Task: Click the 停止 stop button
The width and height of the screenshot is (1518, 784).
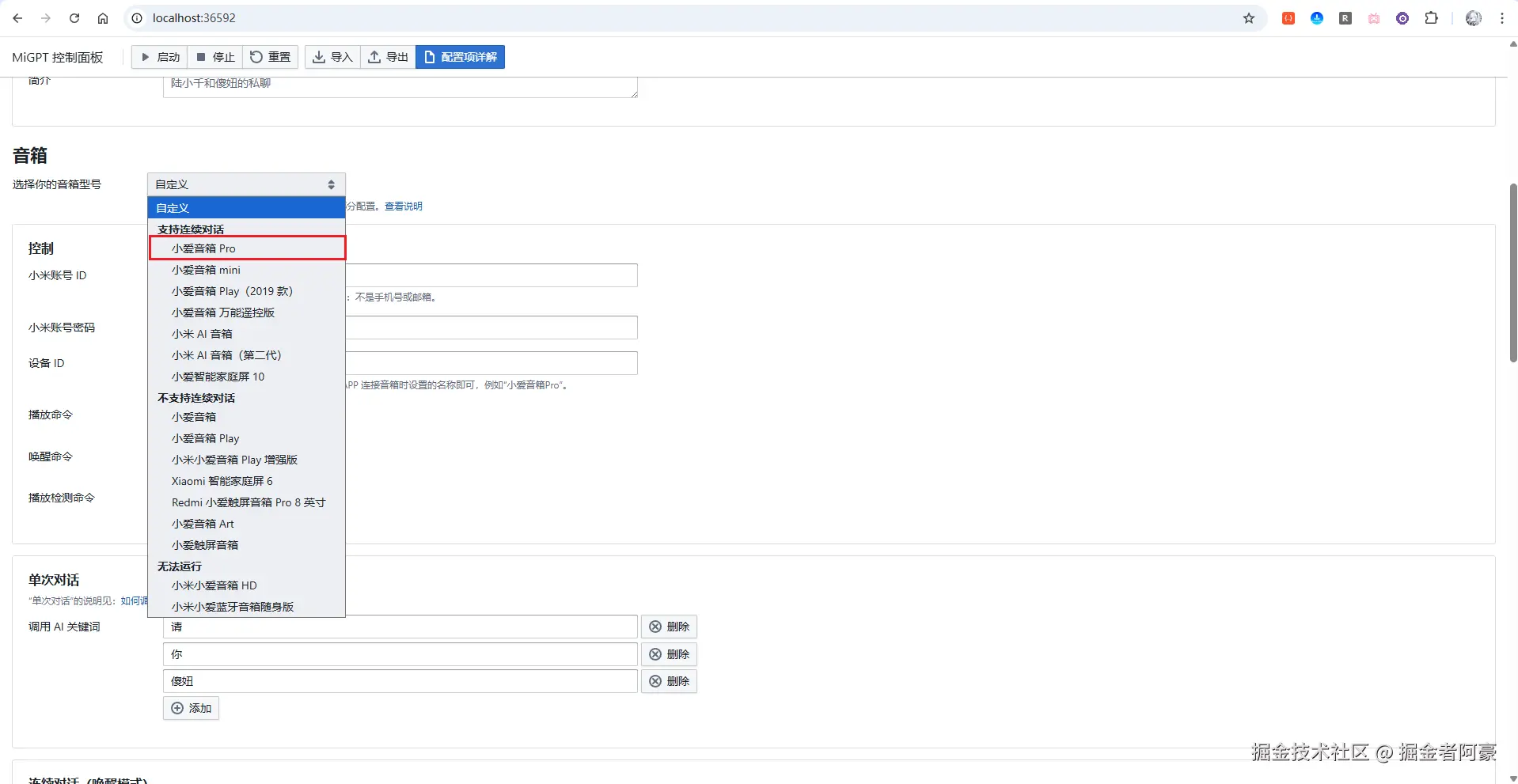Action: tap(215, 57)
